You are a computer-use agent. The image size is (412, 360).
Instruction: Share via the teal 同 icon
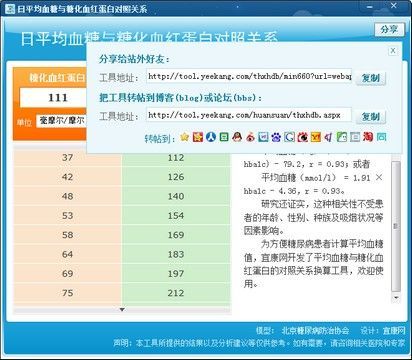pyautogui.click(x=381, y=137)
